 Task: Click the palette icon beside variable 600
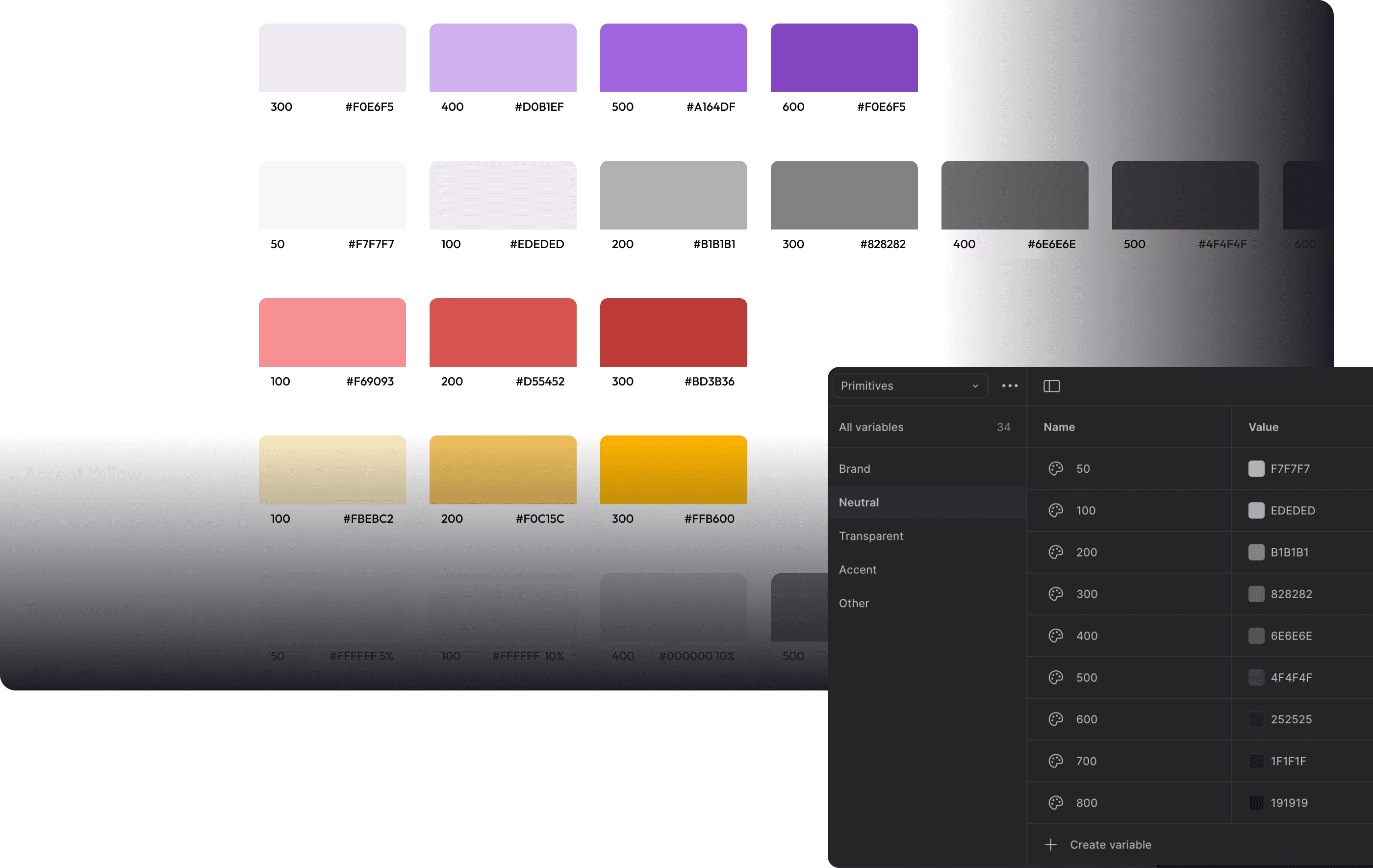coord(1055,719)
